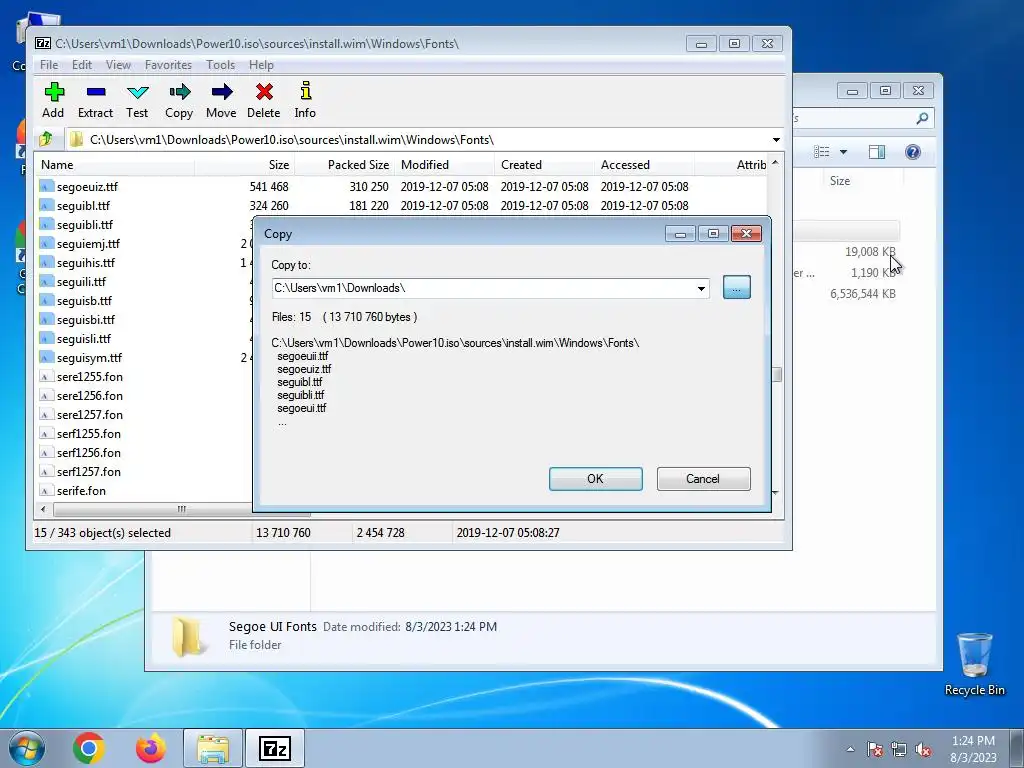Sort by the Name column header
Viewport: 1024px width, 768px height.
point(115,165)
